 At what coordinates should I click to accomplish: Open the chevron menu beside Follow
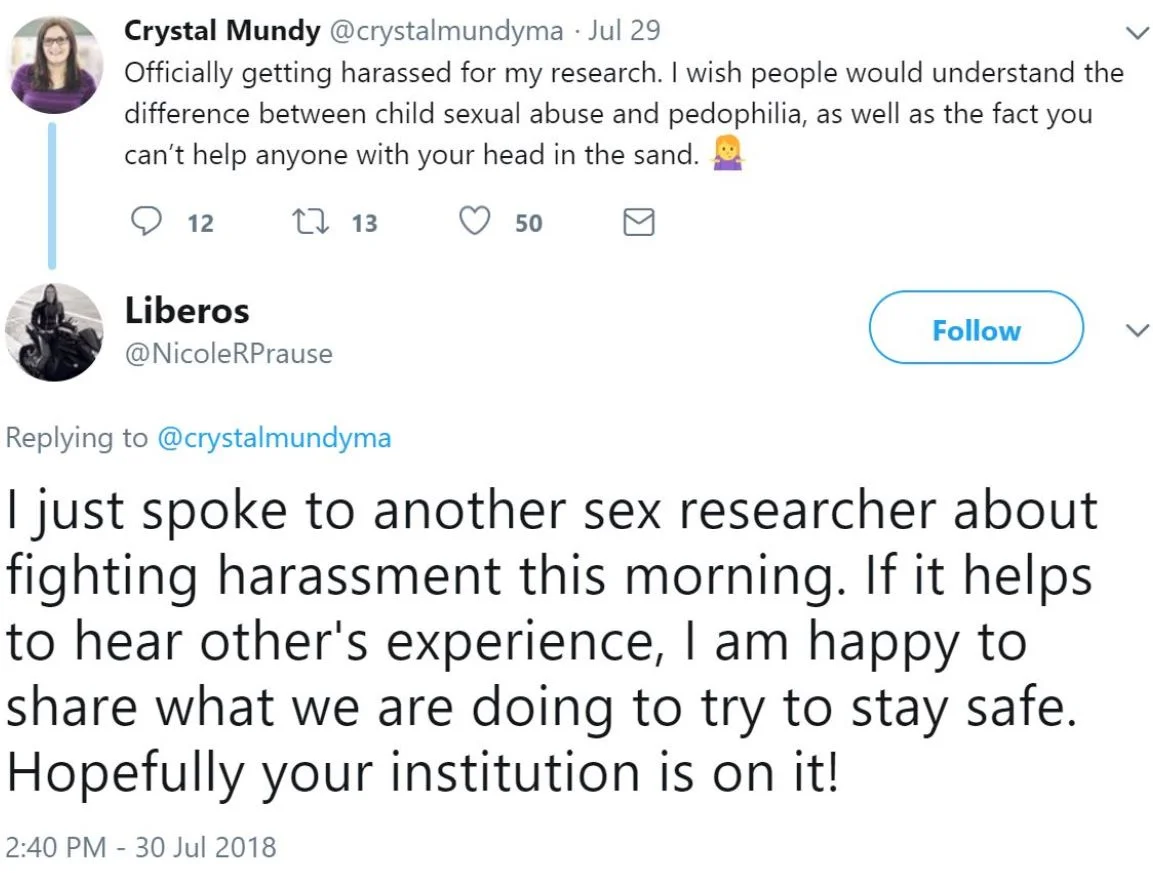point(1135,330)
